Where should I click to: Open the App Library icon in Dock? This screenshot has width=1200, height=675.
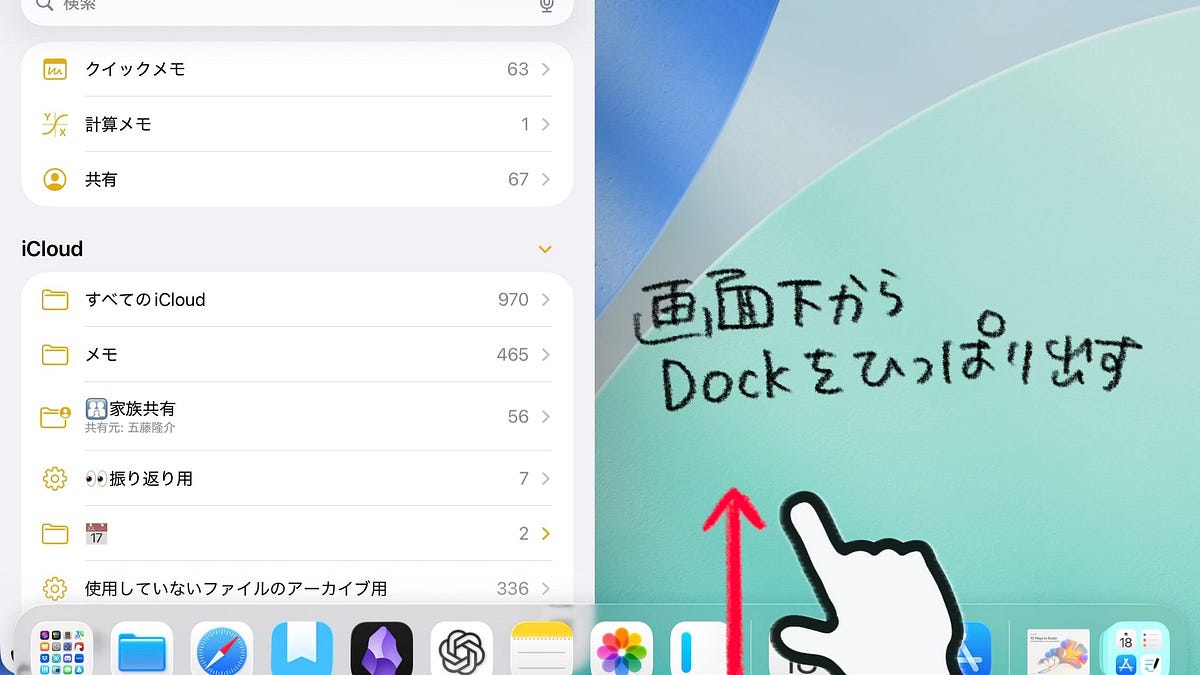coord(1138,649)
